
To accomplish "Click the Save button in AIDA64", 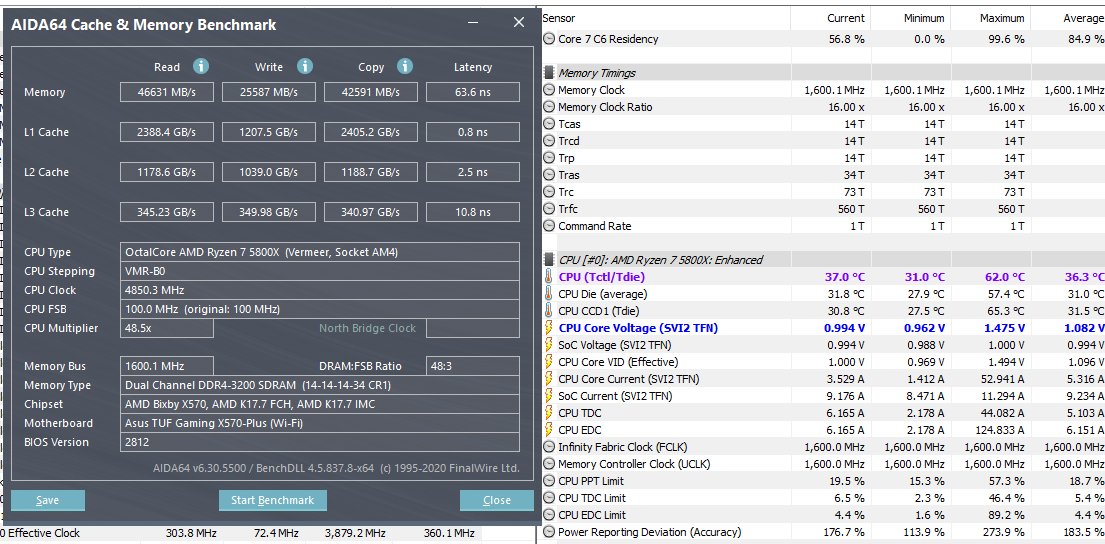I will [x=48, y=500].
